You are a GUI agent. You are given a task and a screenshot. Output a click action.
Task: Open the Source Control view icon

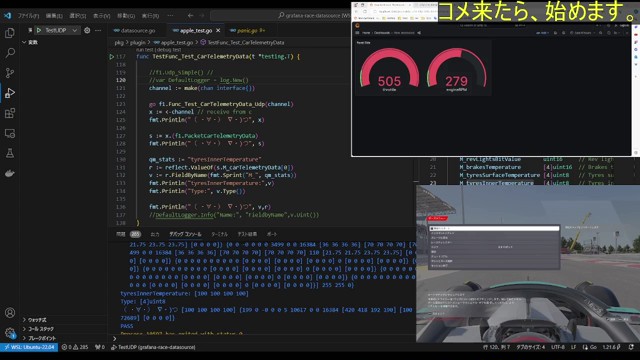coord(10,73)
